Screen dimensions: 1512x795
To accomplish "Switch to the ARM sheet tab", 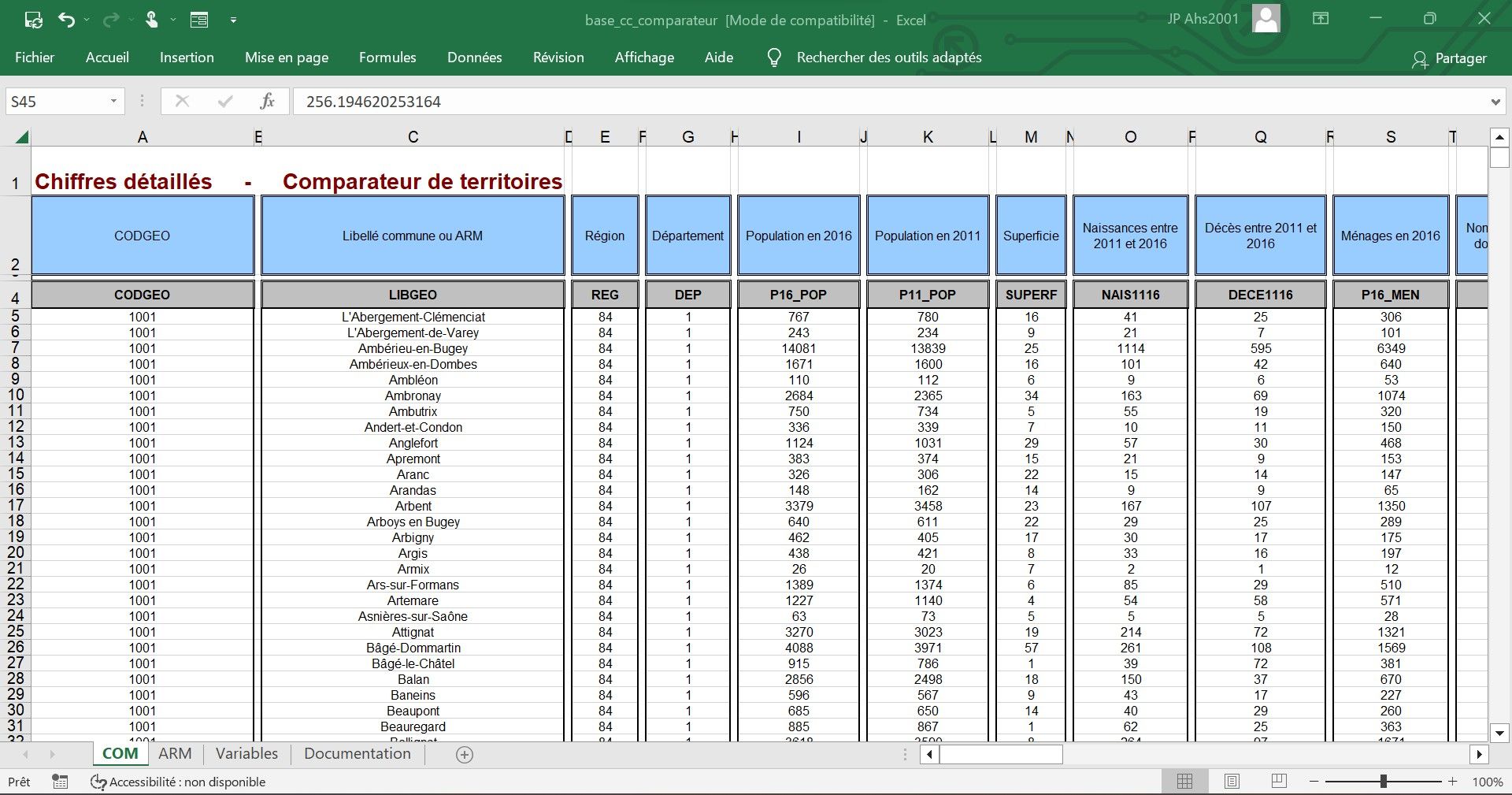I will (175, 753).
